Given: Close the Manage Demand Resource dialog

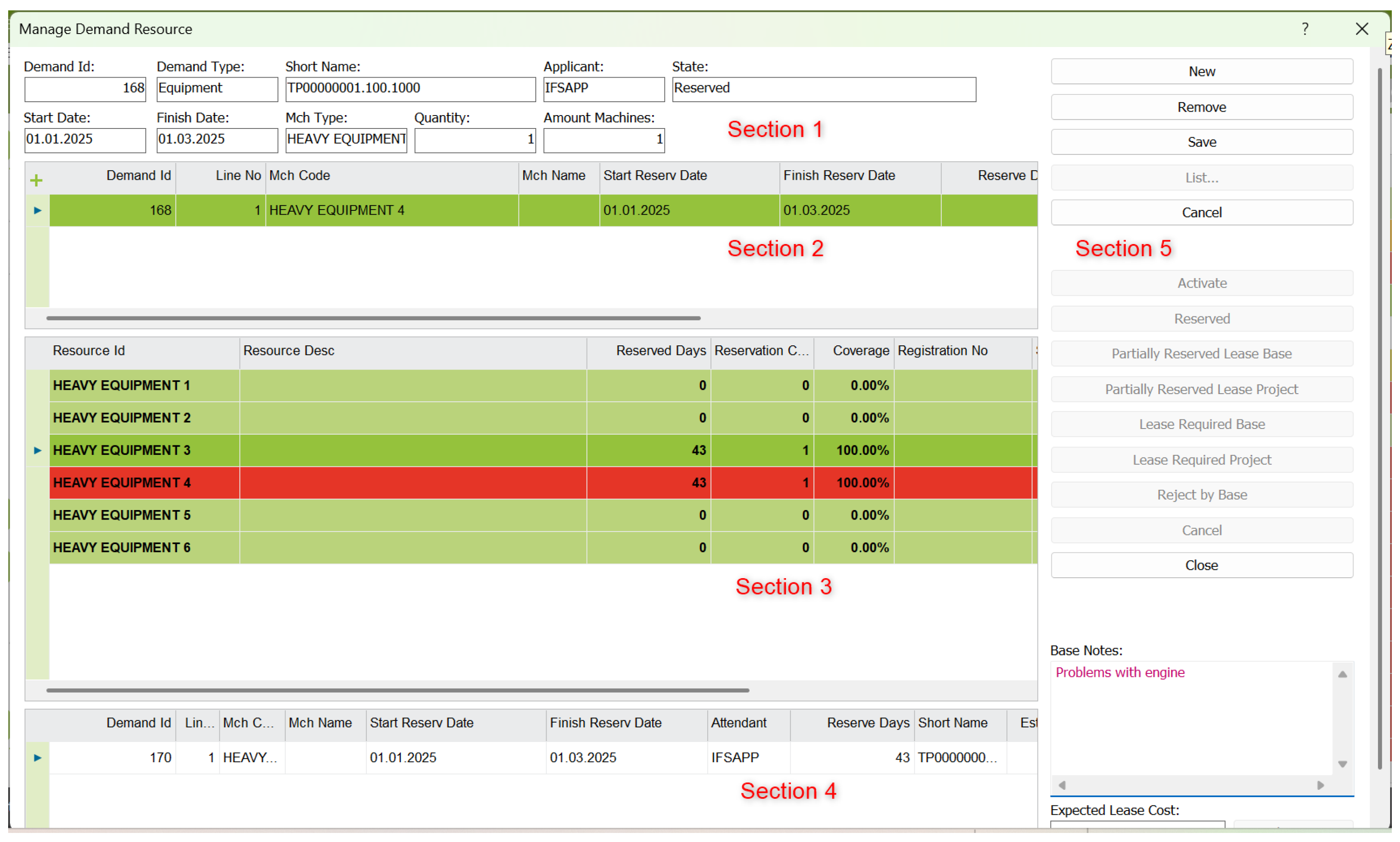Looking at the screenshot, I should click(1362, 29).
